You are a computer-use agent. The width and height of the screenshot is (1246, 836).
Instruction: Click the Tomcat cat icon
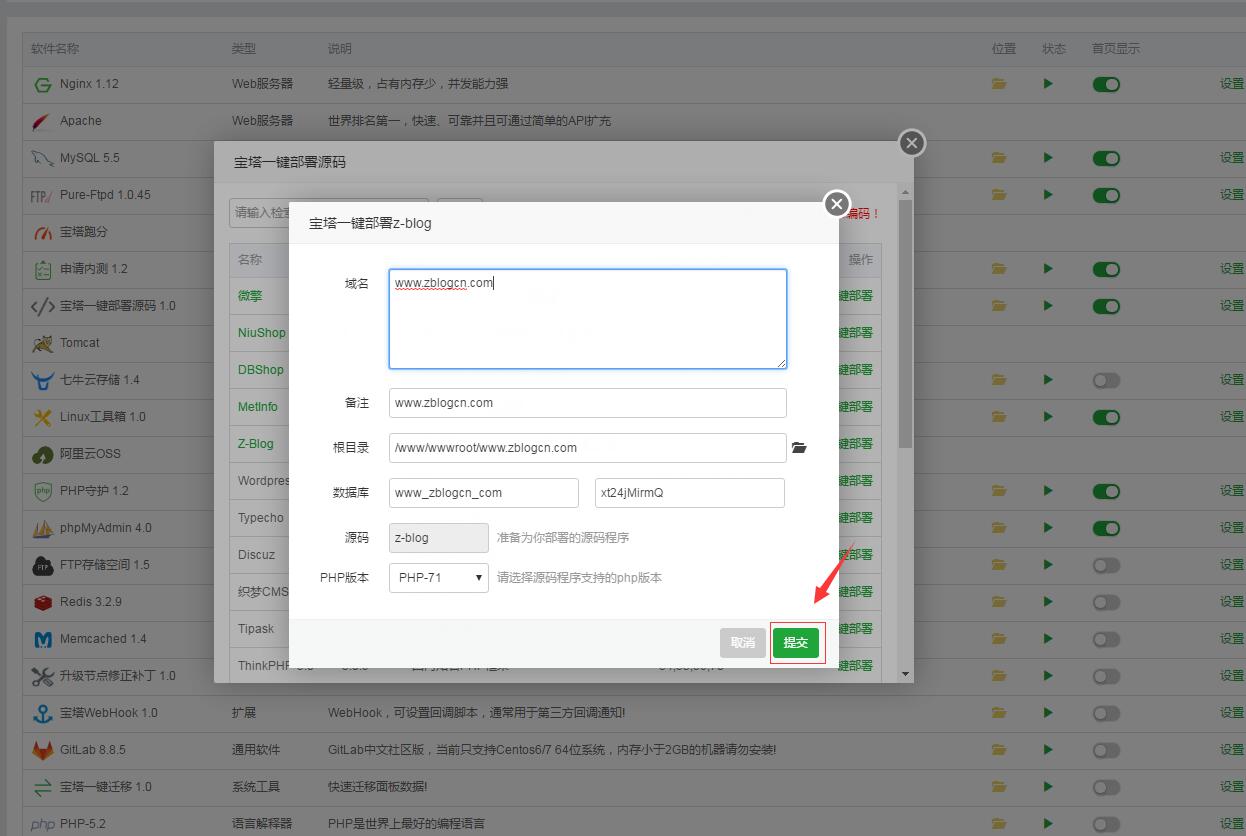pos(42,343)
